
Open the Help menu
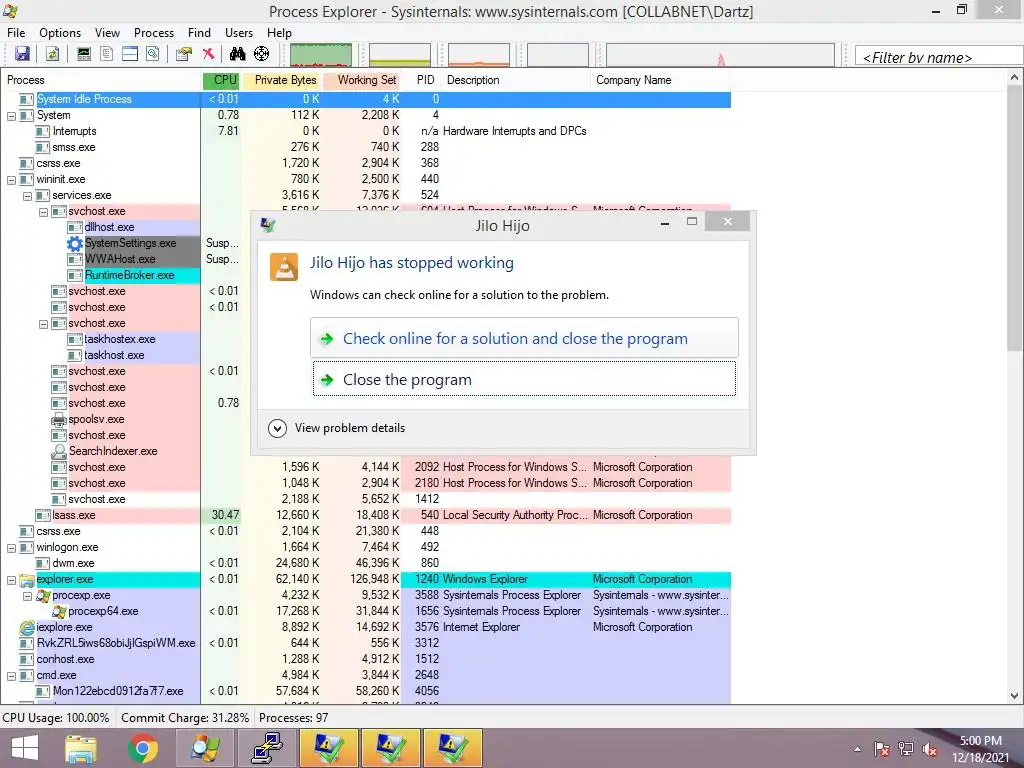coord(279,33)
